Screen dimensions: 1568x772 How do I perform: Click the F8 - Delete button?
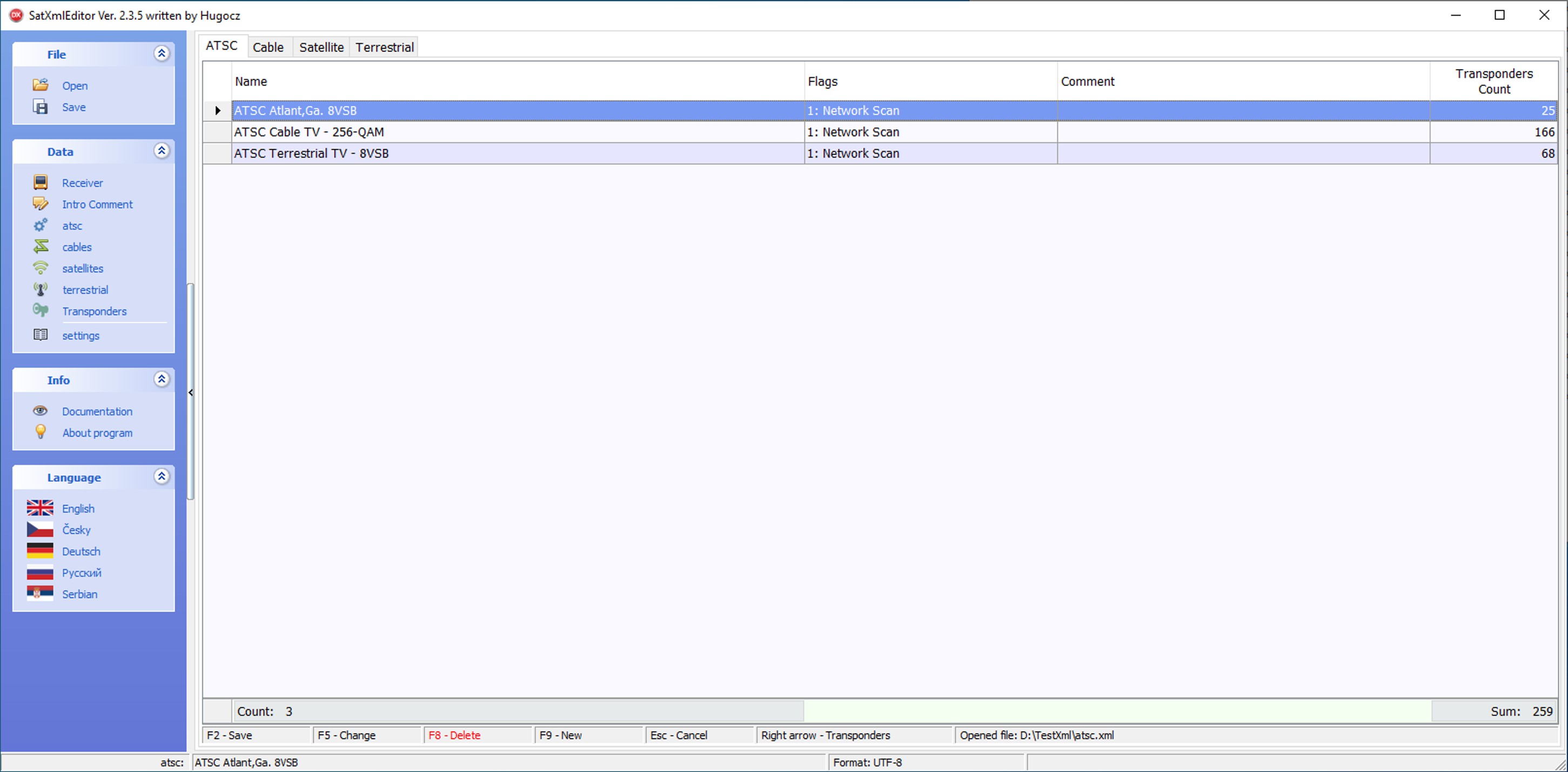478,735
